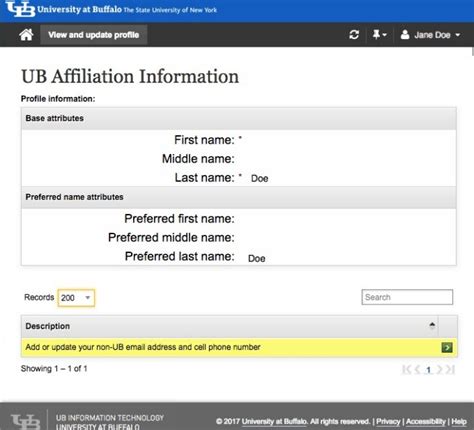Image resolution: width=474 pixels, height=430 pixels.
Task: Open the Accessibility footer link
Action: point(426,422)
